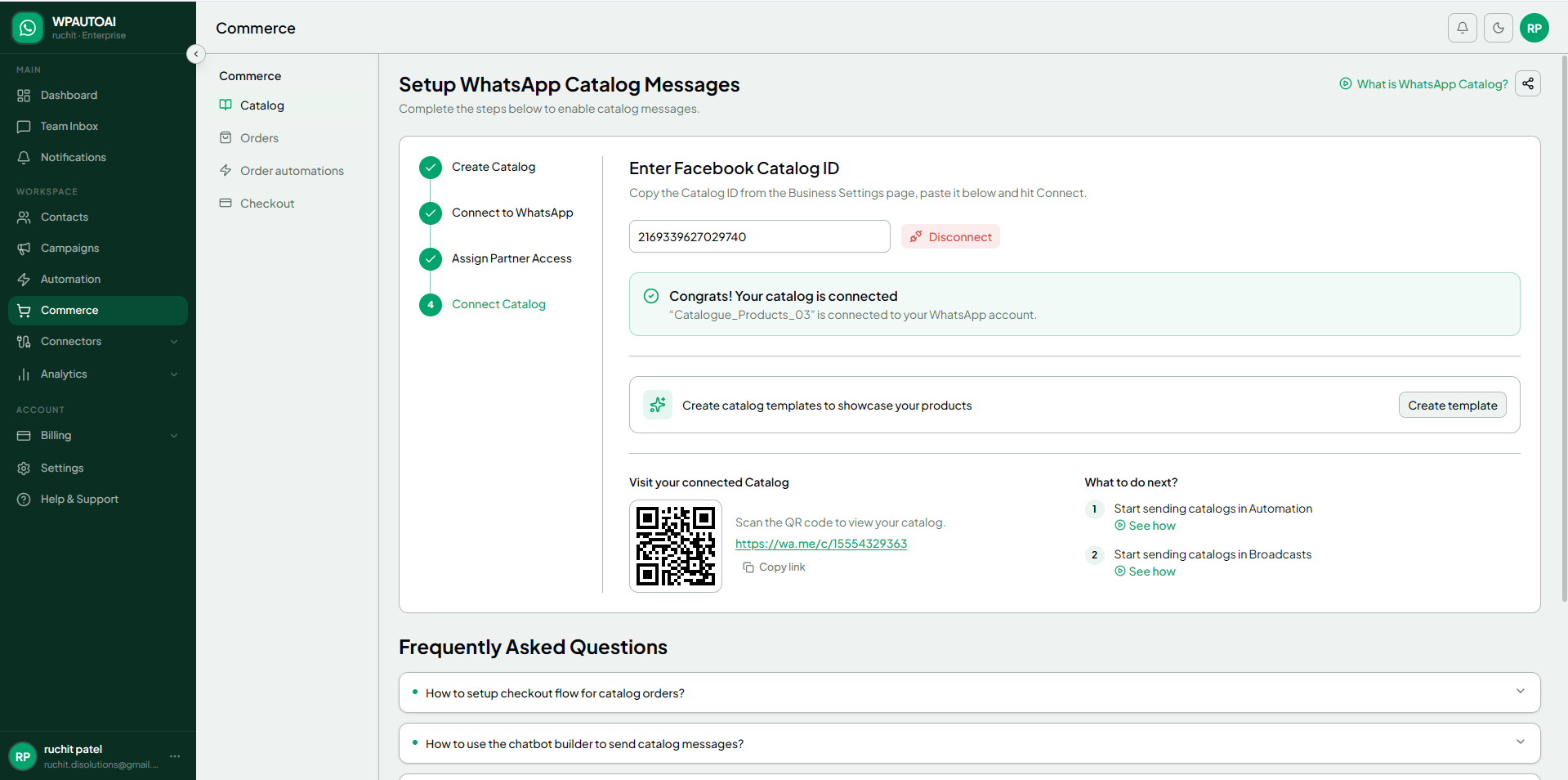Click the Connectors icon in sidebar

coord(24,342)
